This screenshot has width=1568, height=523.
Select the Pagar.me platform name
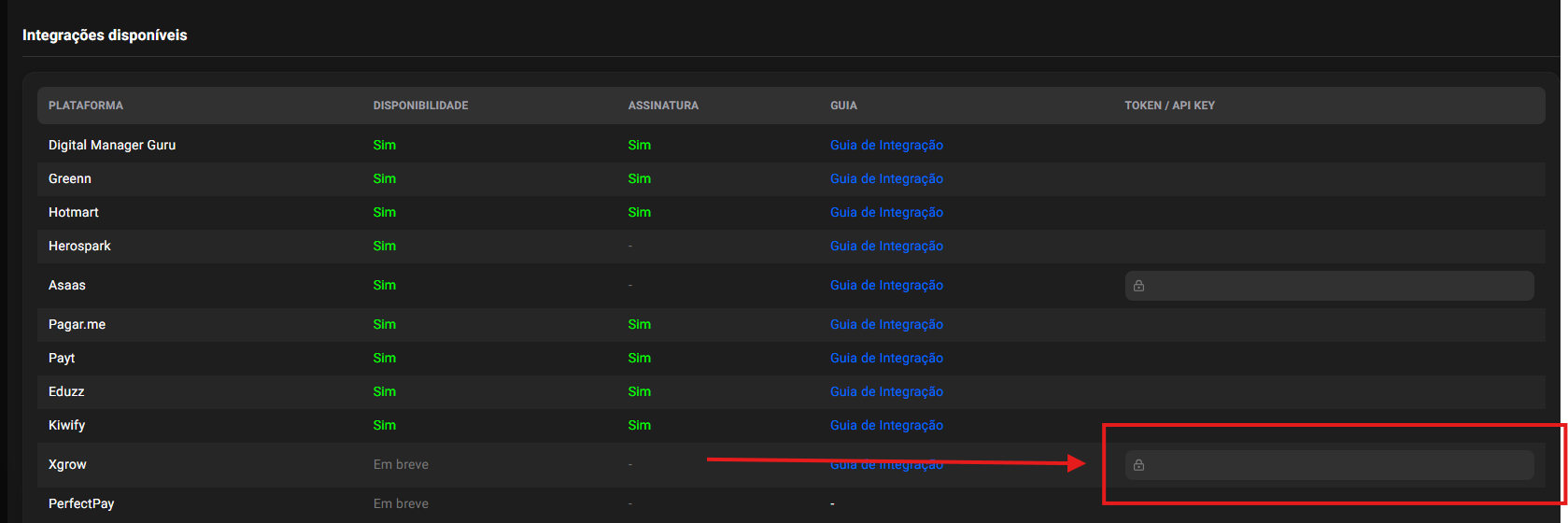coord(77,324)
